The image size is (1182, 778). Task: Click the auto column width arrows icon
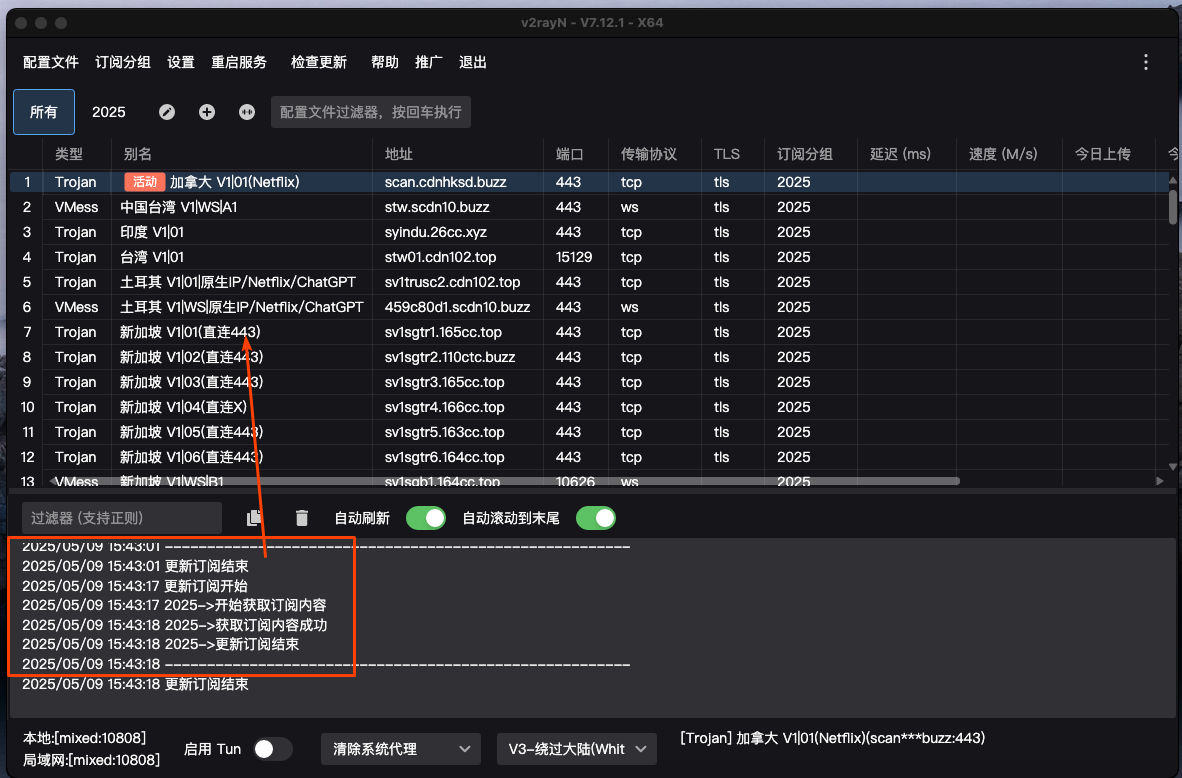[x=247, y=112]
